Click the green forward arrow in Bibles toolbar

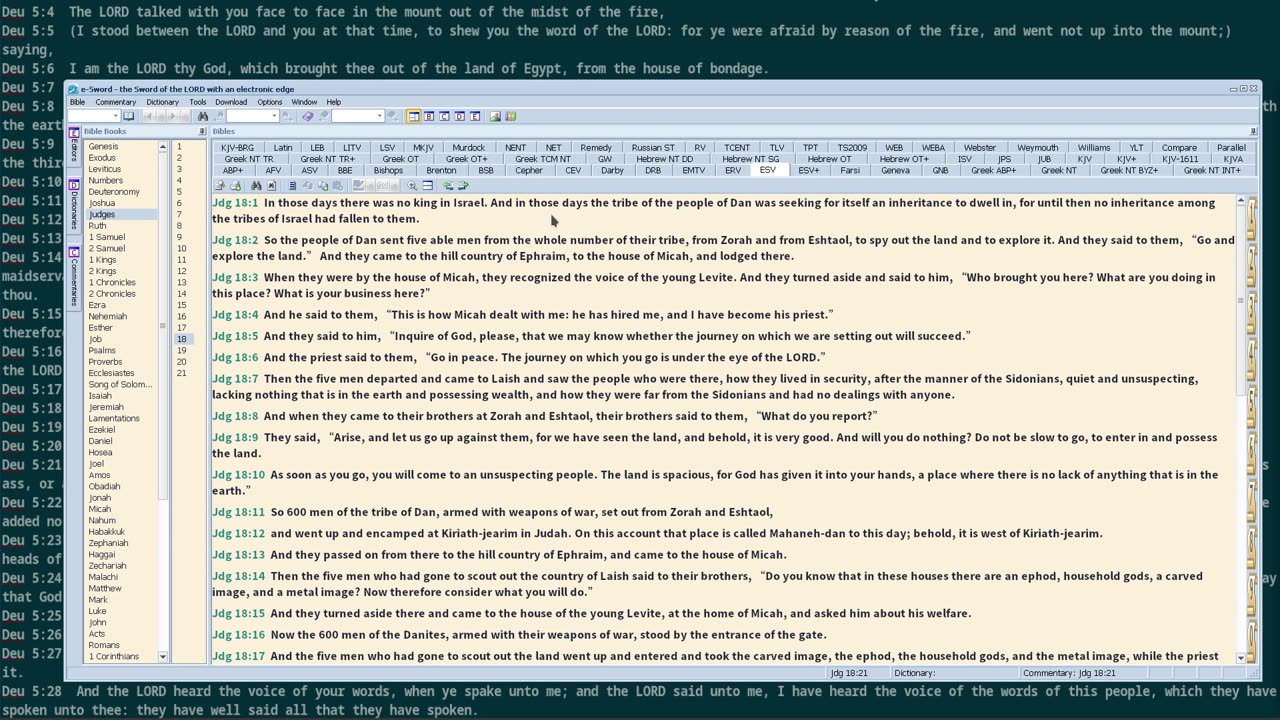coord(463,186)
